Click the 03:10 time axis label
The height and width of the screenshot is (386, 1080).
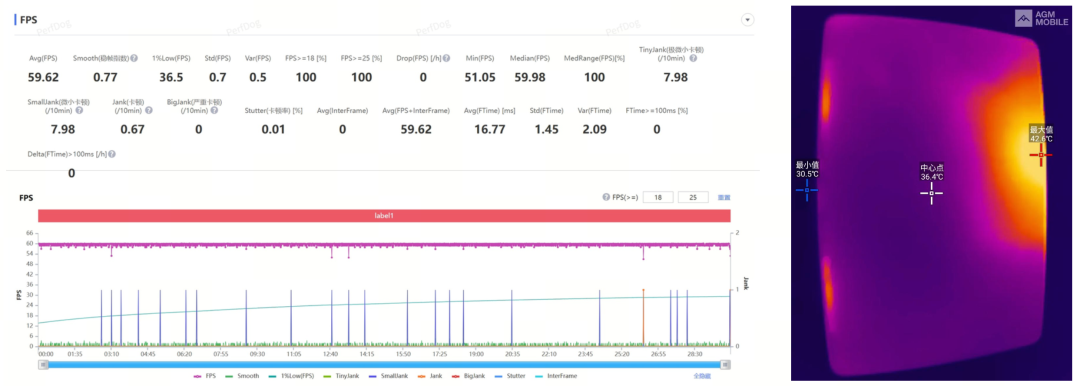111,354
